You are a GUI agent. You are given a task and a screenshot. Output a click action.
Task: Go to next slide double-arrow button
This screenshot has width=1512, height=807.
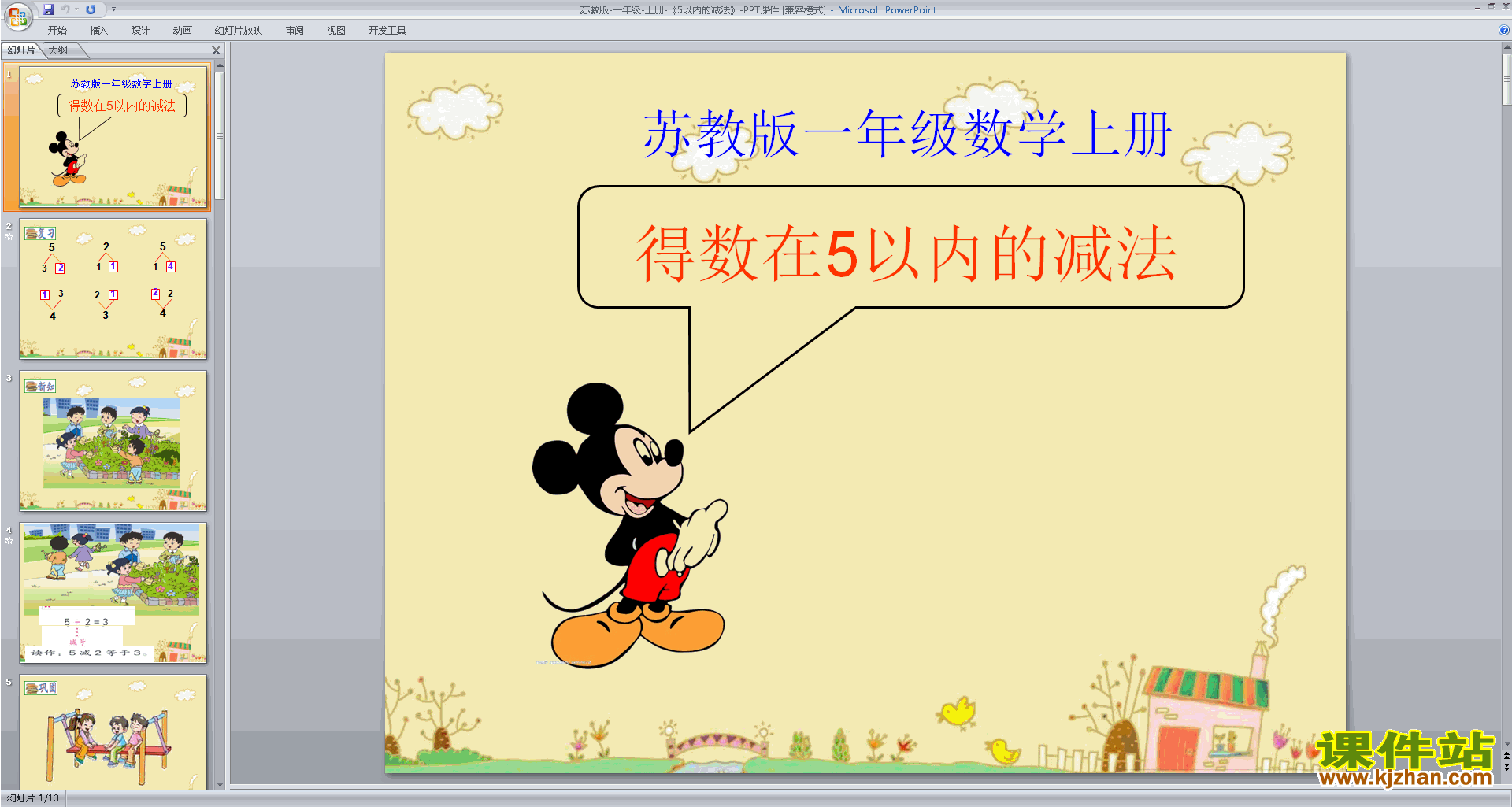(x=1506, y=767)
